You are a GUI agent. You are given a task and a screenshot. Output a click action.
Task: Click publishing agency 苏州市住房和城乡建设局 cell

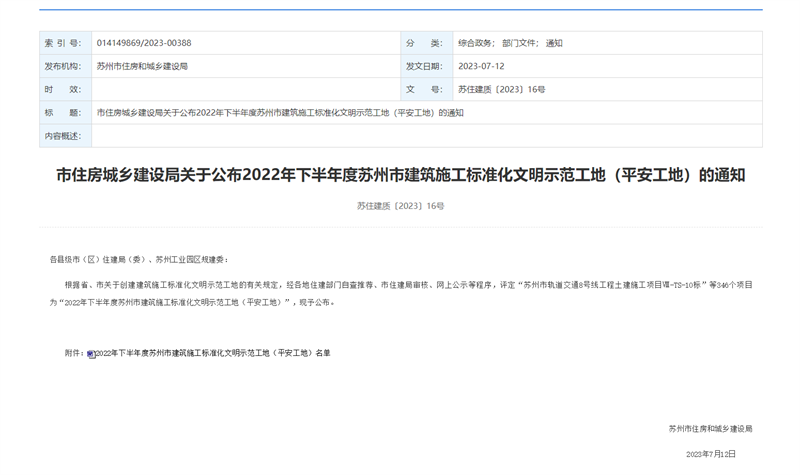coord(142,66)
